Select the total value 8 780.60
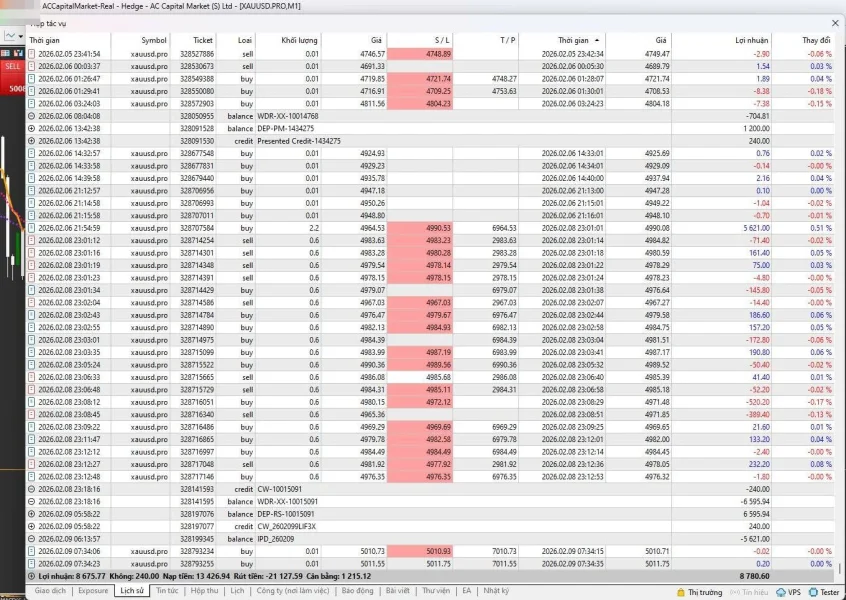This screenshot has width=846, height=600. (x=755, y=576)
